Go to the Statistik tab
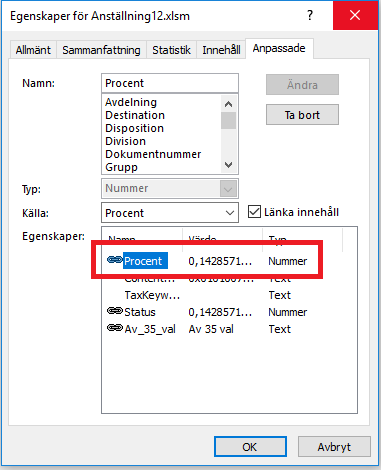381x470 pixels. point(171,50)
